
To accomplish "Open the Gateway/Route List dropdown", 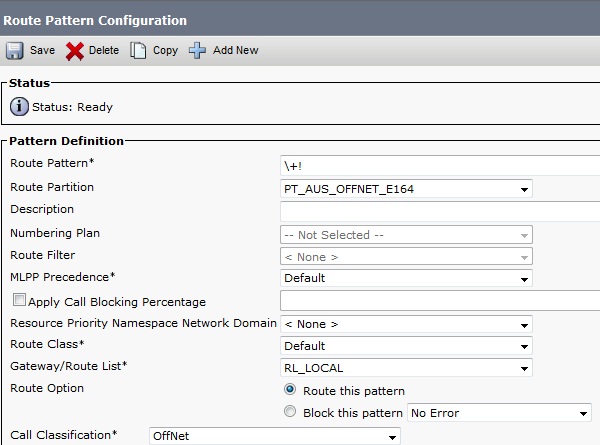I will pos(406,368).
